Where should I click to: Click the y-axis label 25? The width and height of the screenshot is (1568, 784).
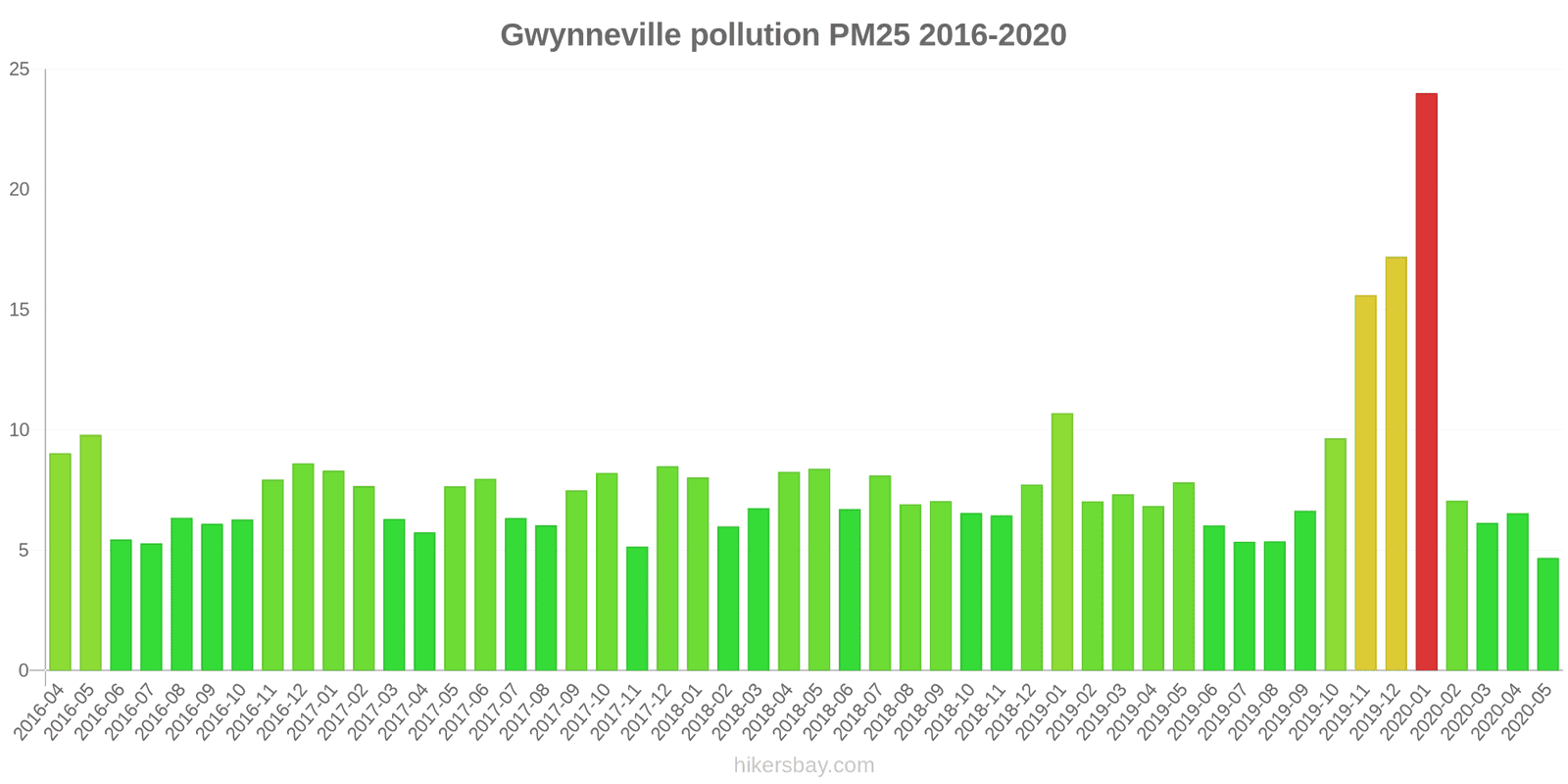point(20,70)
